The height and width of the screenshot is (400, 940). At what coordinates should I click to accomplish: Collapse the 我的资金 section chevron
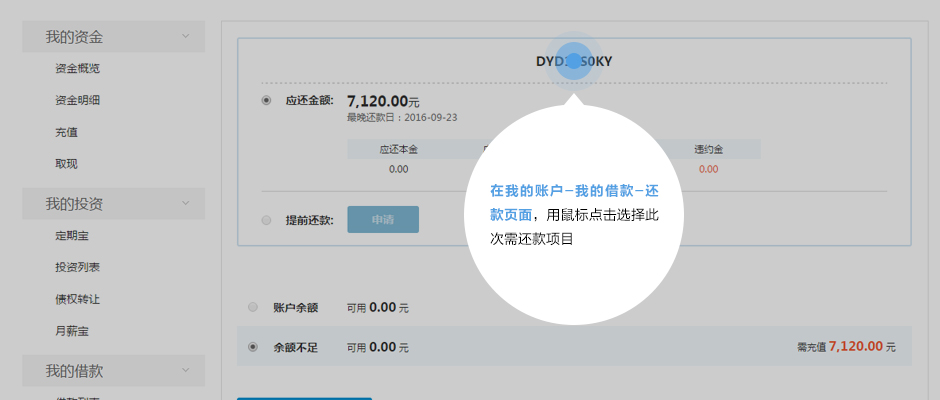[186, 37]
